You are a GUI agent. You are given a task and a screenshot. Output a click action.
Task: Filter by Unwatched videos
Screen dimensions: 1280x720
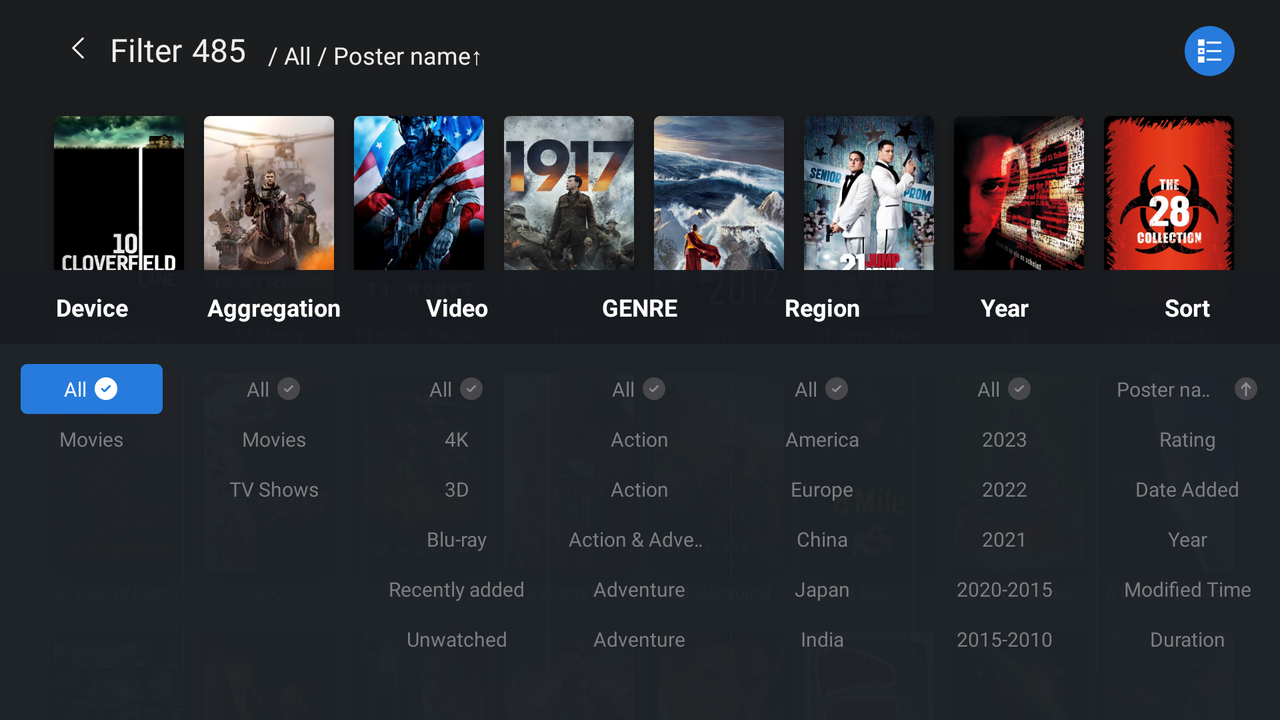tap(457, 639)
